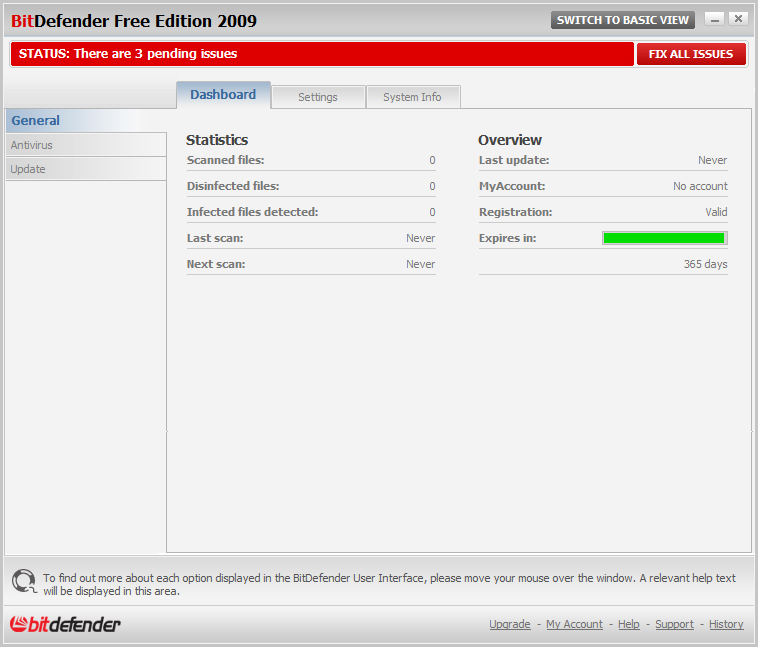Click the Statistics heading
The width and height of the screenshot is (758, 647).
[217, 140]
